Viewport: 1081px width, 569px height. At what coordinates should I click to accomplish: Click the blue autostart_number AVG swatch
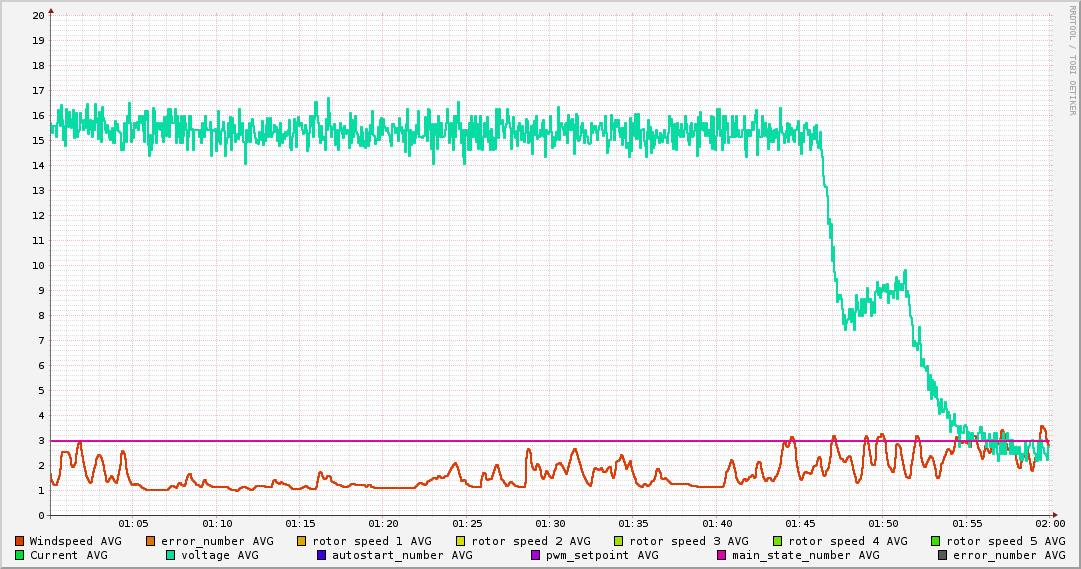[322, 555]
